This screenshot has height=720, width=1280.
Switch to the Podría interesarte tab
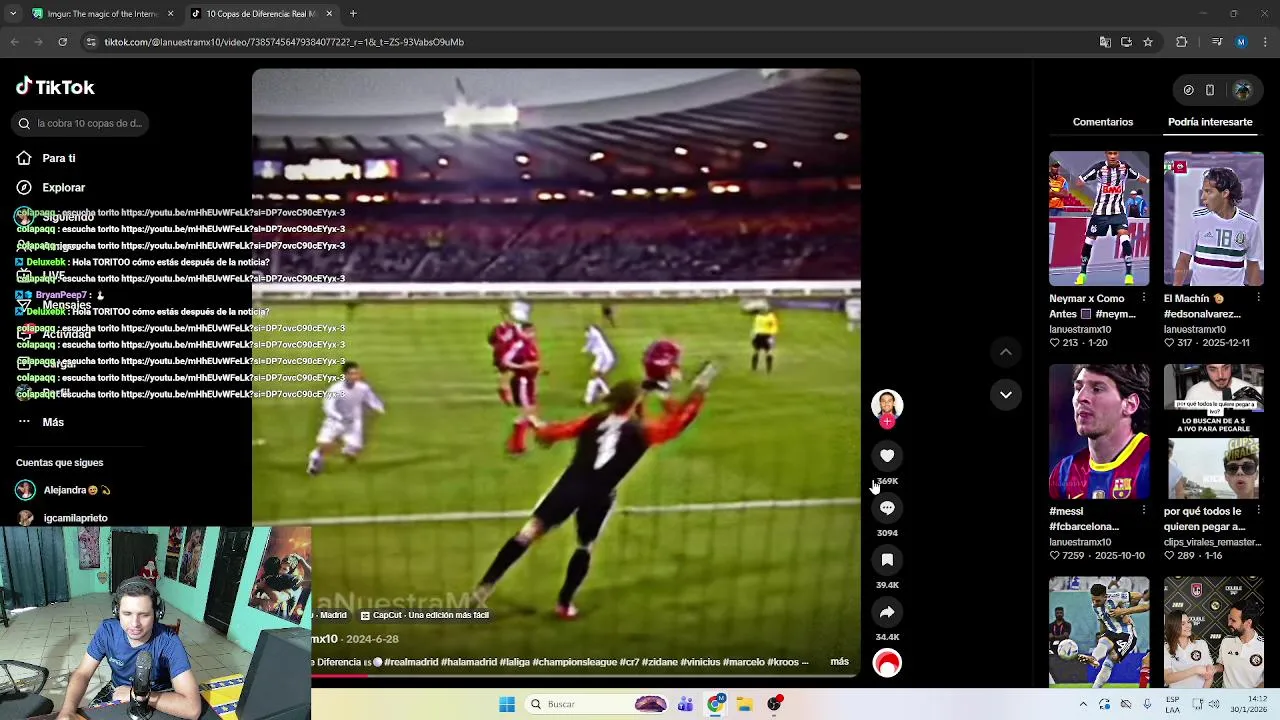(x=1210, y=122)
